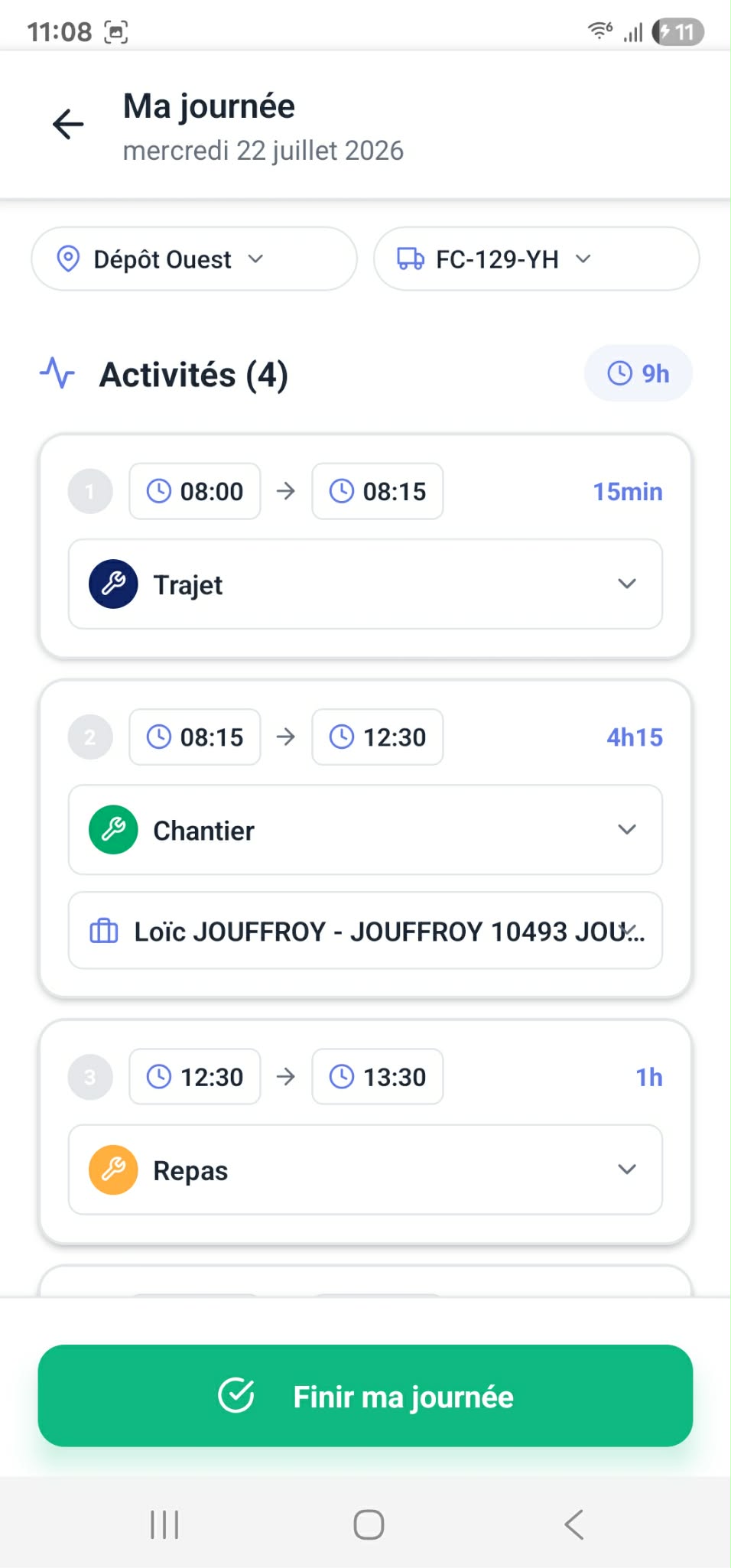Click the Finir ma journée button
Screen dimensions: 731x1568
(x=365, y=1396)
